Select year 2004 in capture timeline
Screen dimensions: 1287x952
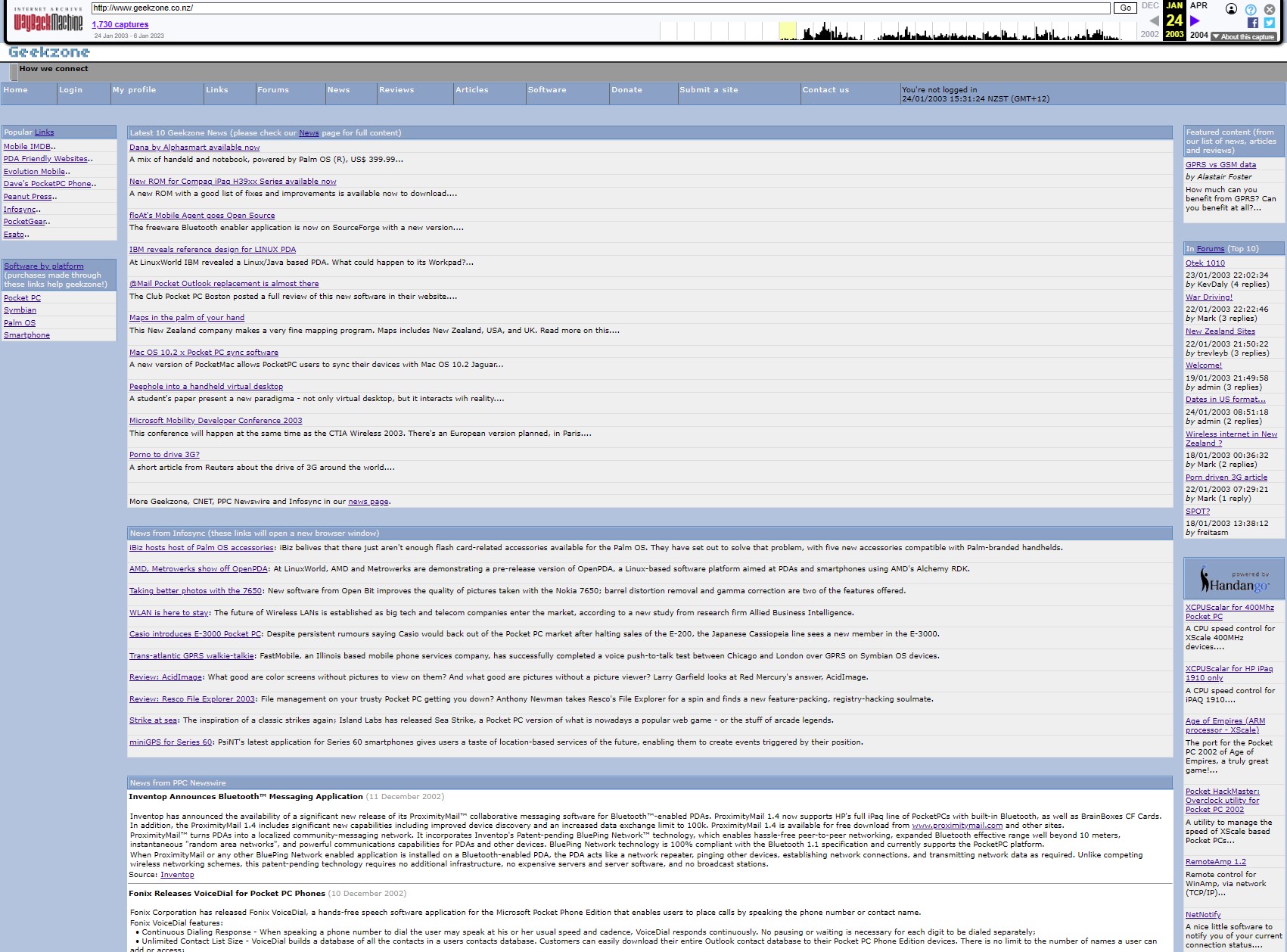[1198, 35]
